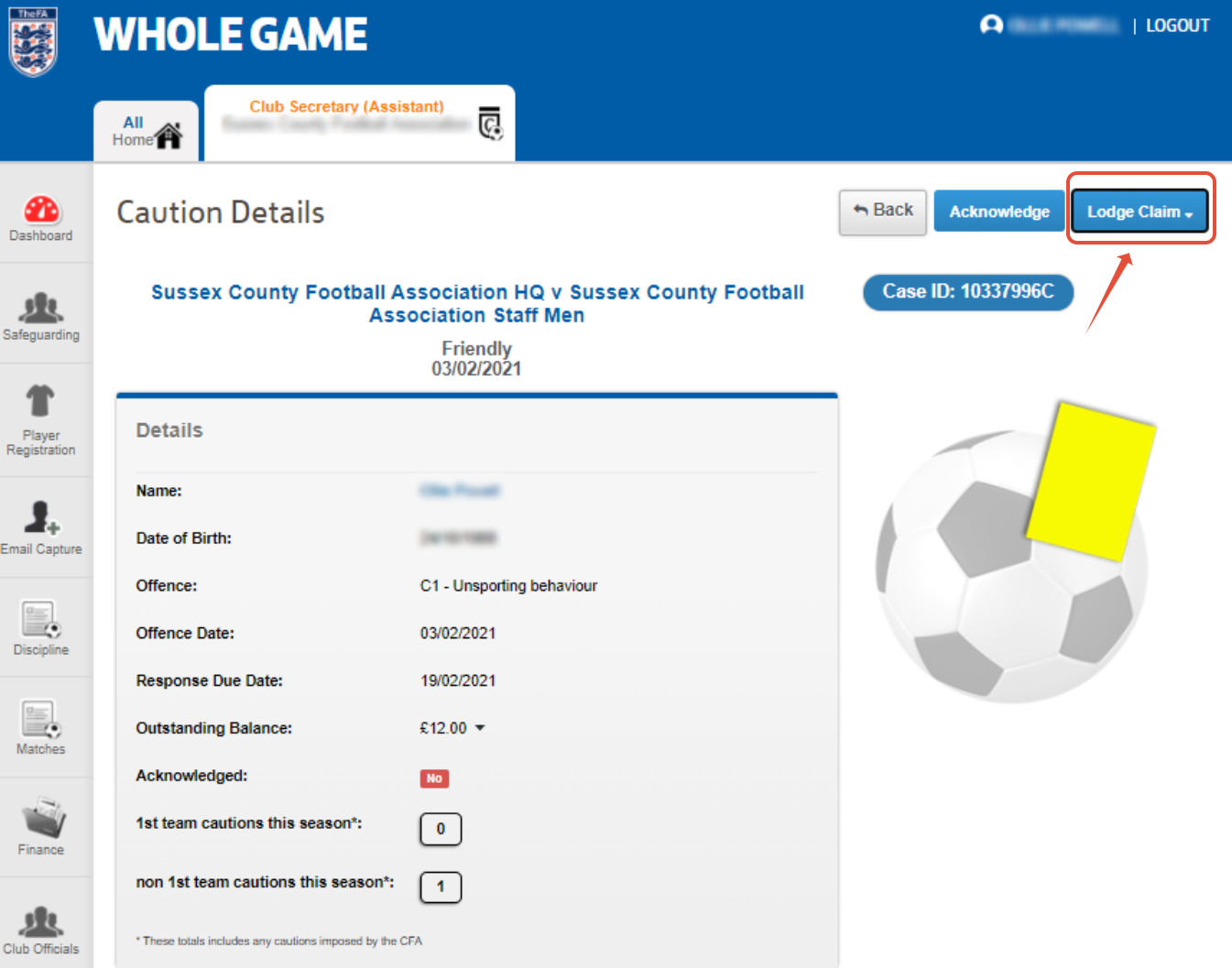The width and height of the screenshot is (1232, 968).
Task: Open the Lodge Claim dropdown
Action: tap(1139, 212)
